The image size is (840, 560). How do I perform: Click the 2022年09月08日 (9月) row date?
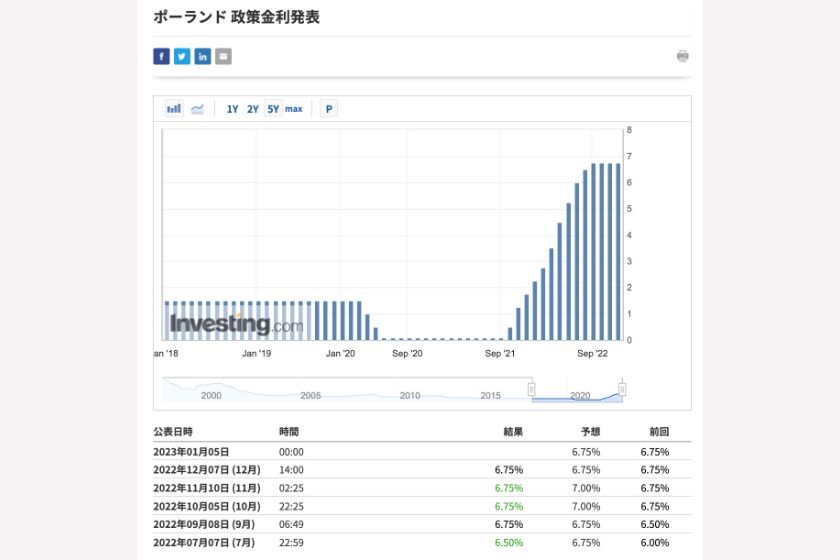point(204,524)
